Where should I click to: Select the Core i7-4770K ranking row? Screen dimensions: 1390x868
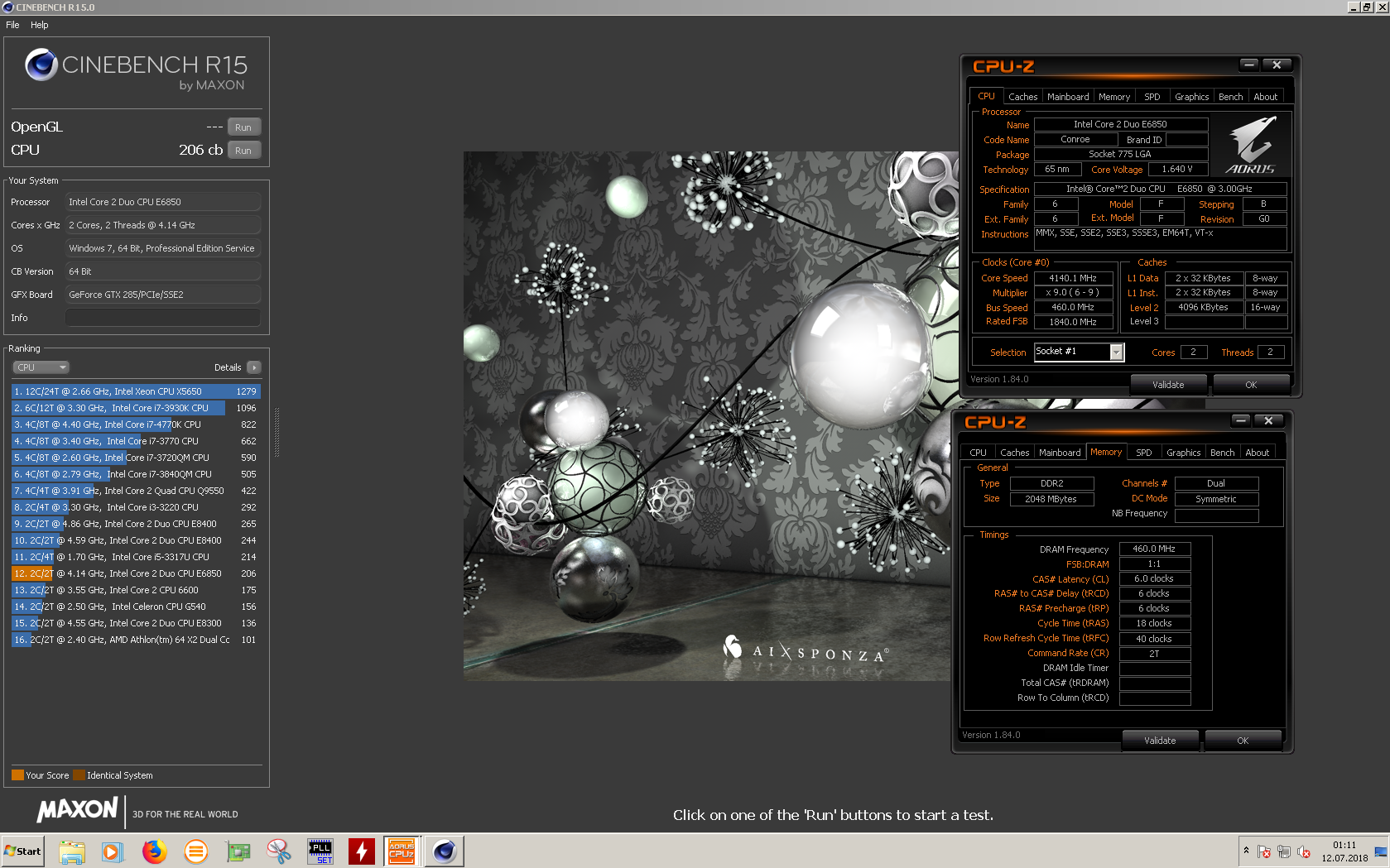coord(136,424)
